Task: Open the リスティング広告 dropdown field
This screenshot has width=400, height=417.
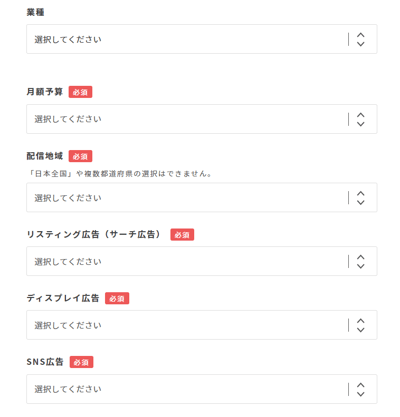Action: (202, 261)
